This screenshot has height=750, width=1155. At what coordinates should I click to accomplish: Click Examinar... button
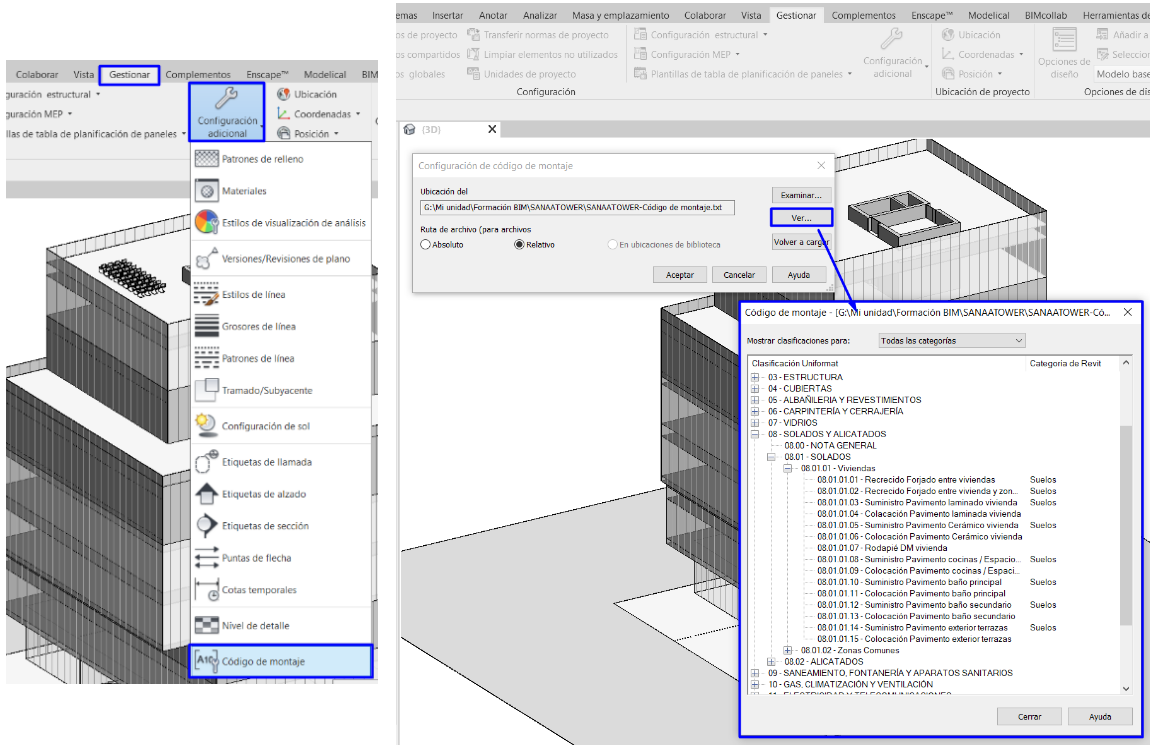click(x=801, y=195)
